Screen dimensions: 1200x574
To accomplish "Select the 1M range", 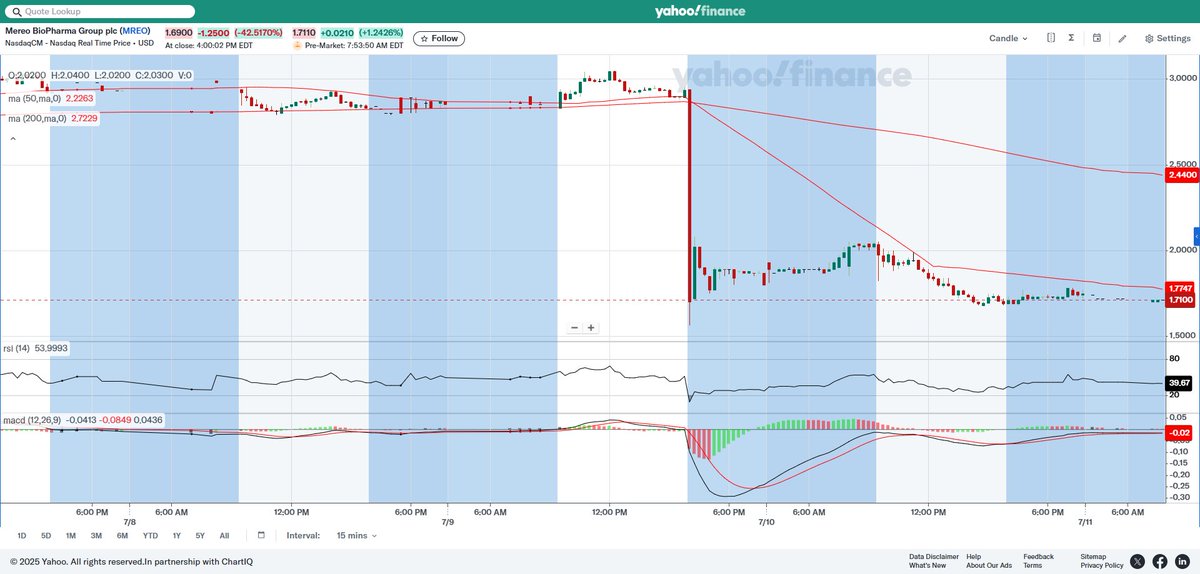I will 71,536.
